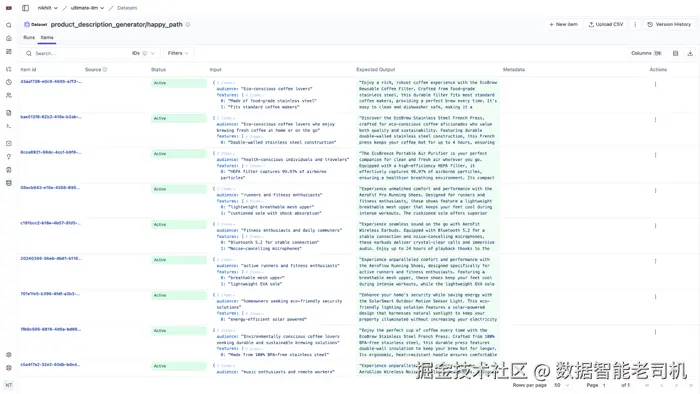Open item link c5a4f7e2

click(50, 365)
